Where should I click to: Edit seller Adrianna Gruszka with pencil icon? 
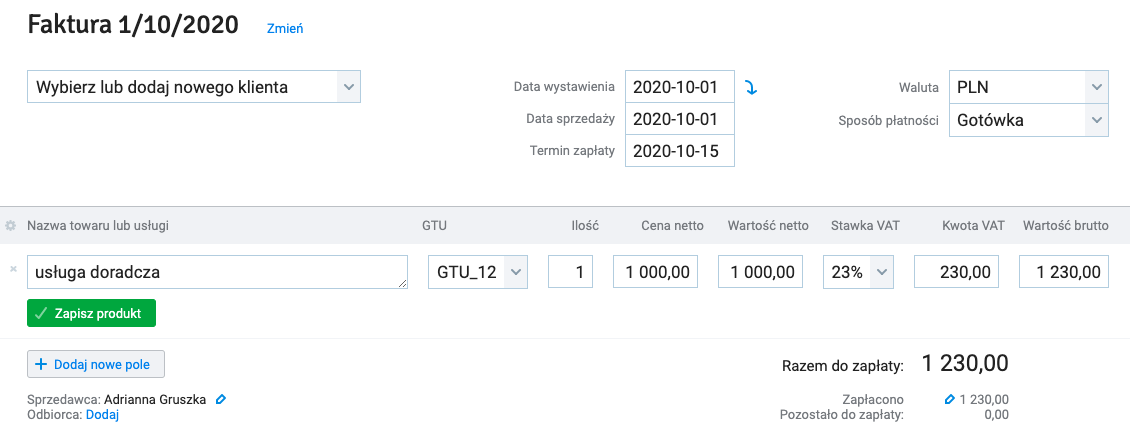[x=221, y=399]
